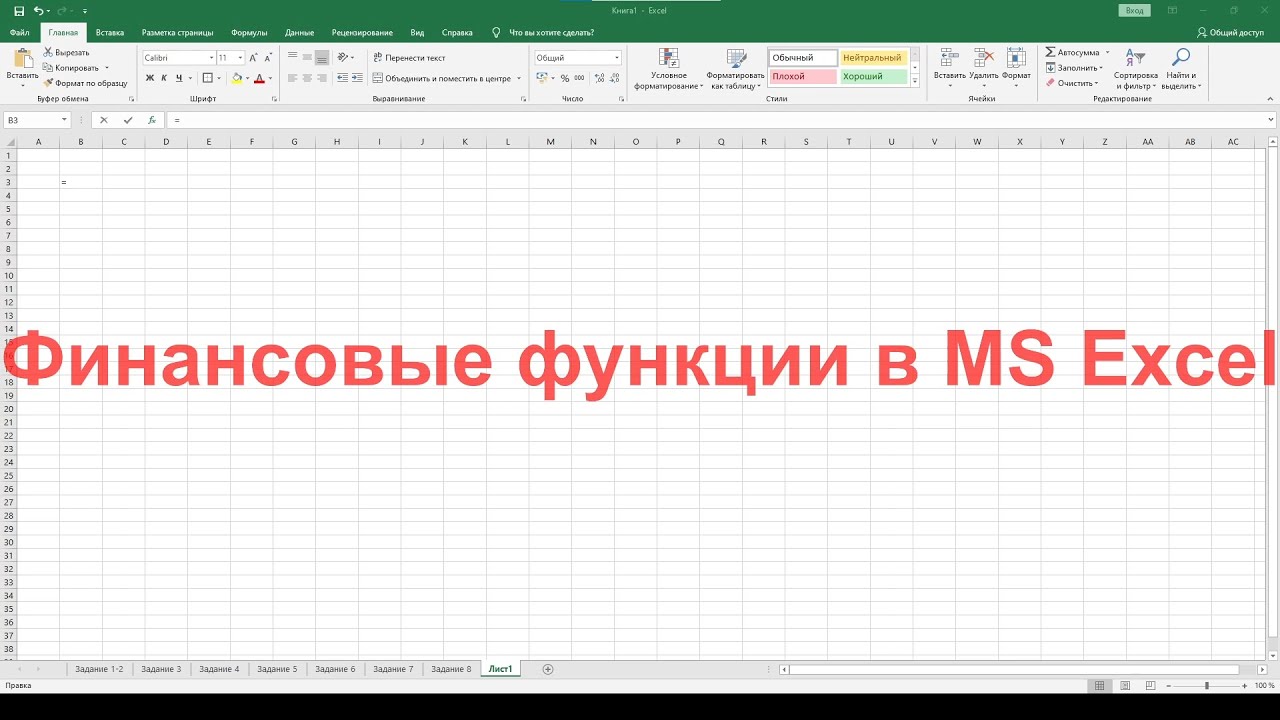Toggle middle vertical alignment
This screenshot has width=1280, height=720.
tap(308, 58)
